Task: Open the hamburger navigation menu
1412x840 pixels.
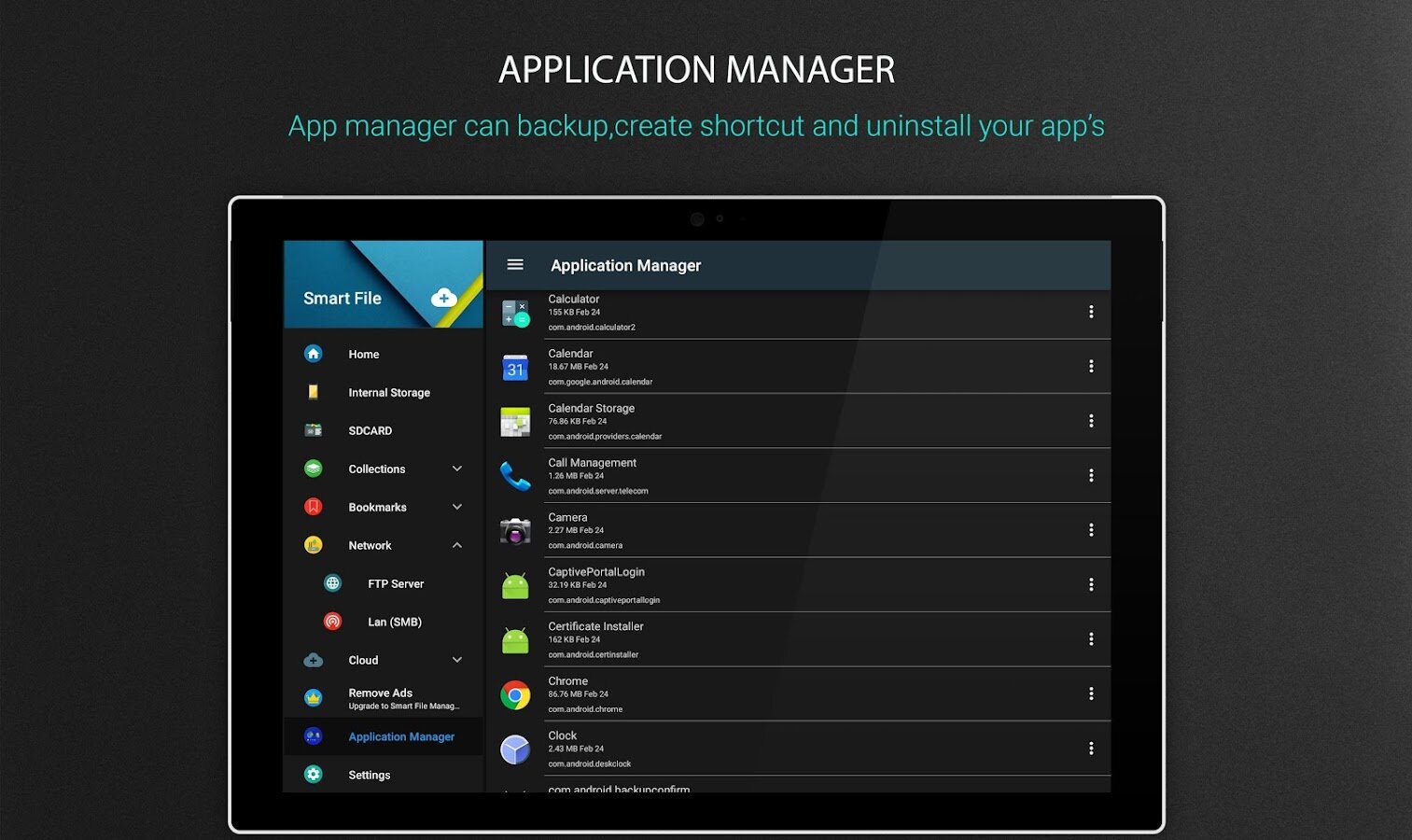Action: (x=515, y=265)
